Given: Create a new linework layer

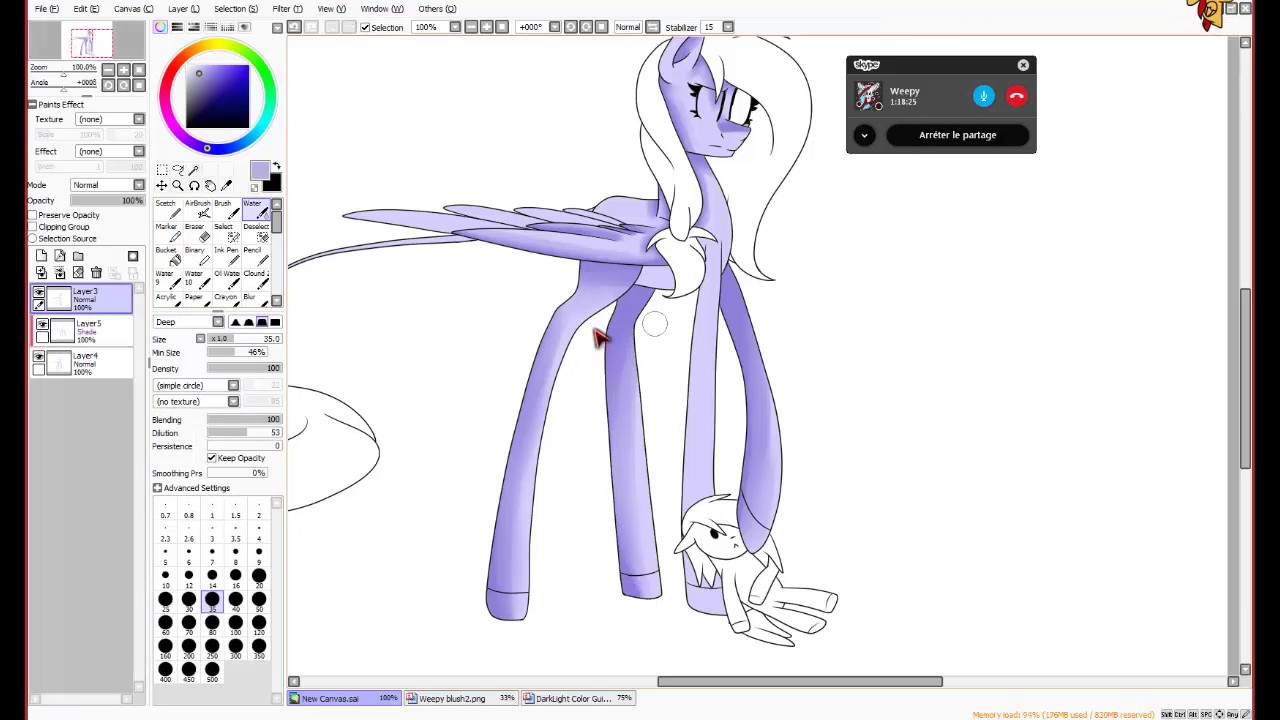Looking at the screenshot, I should click(59, 256).
